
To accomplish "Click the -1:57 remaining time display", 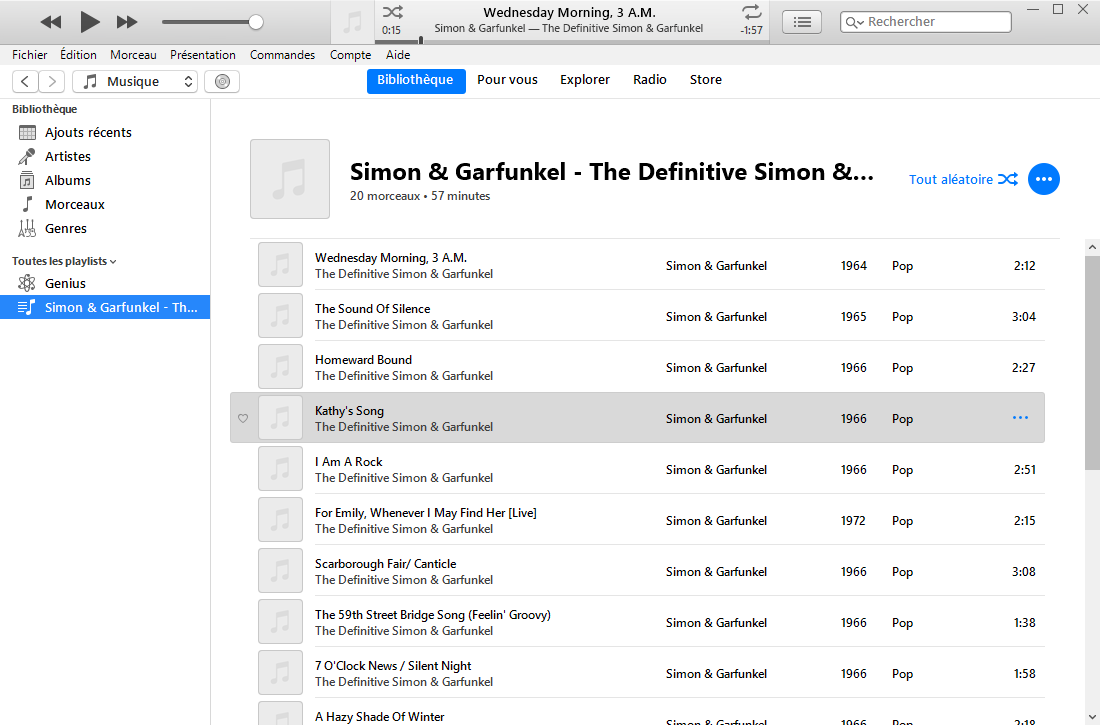I will [751, 30].
